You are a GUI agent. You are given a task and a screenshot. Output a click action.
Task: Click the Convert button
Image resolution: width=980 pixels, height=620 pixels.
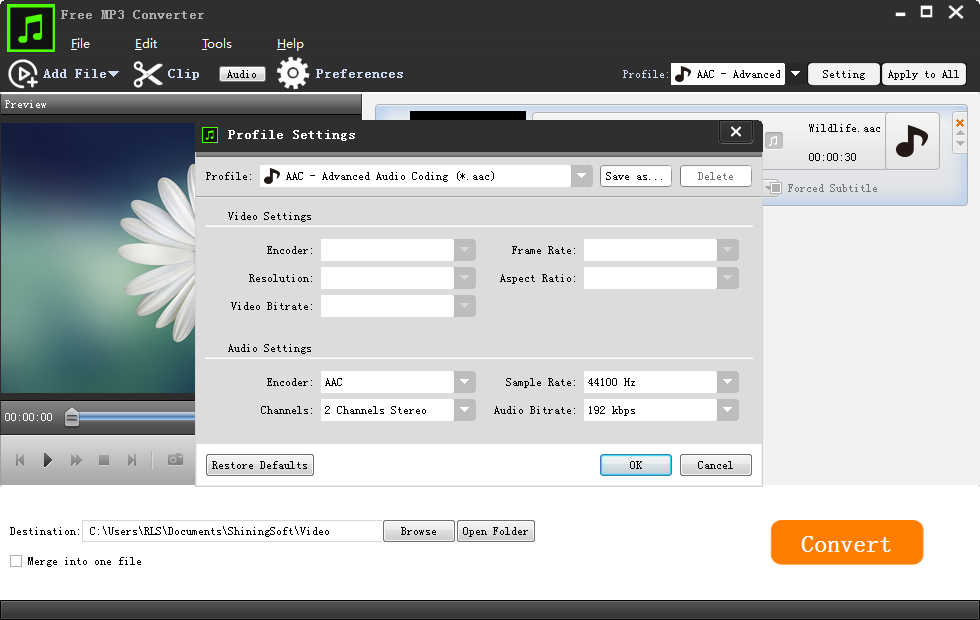coord(846,542)
